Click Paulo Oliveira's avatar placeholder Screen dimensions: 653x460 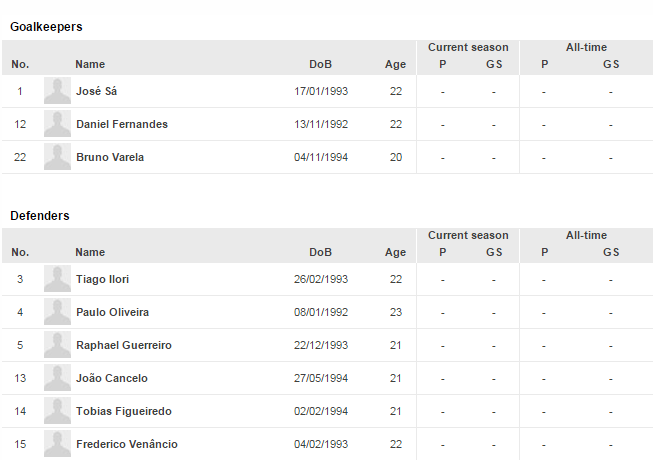[x=57, y=312]
